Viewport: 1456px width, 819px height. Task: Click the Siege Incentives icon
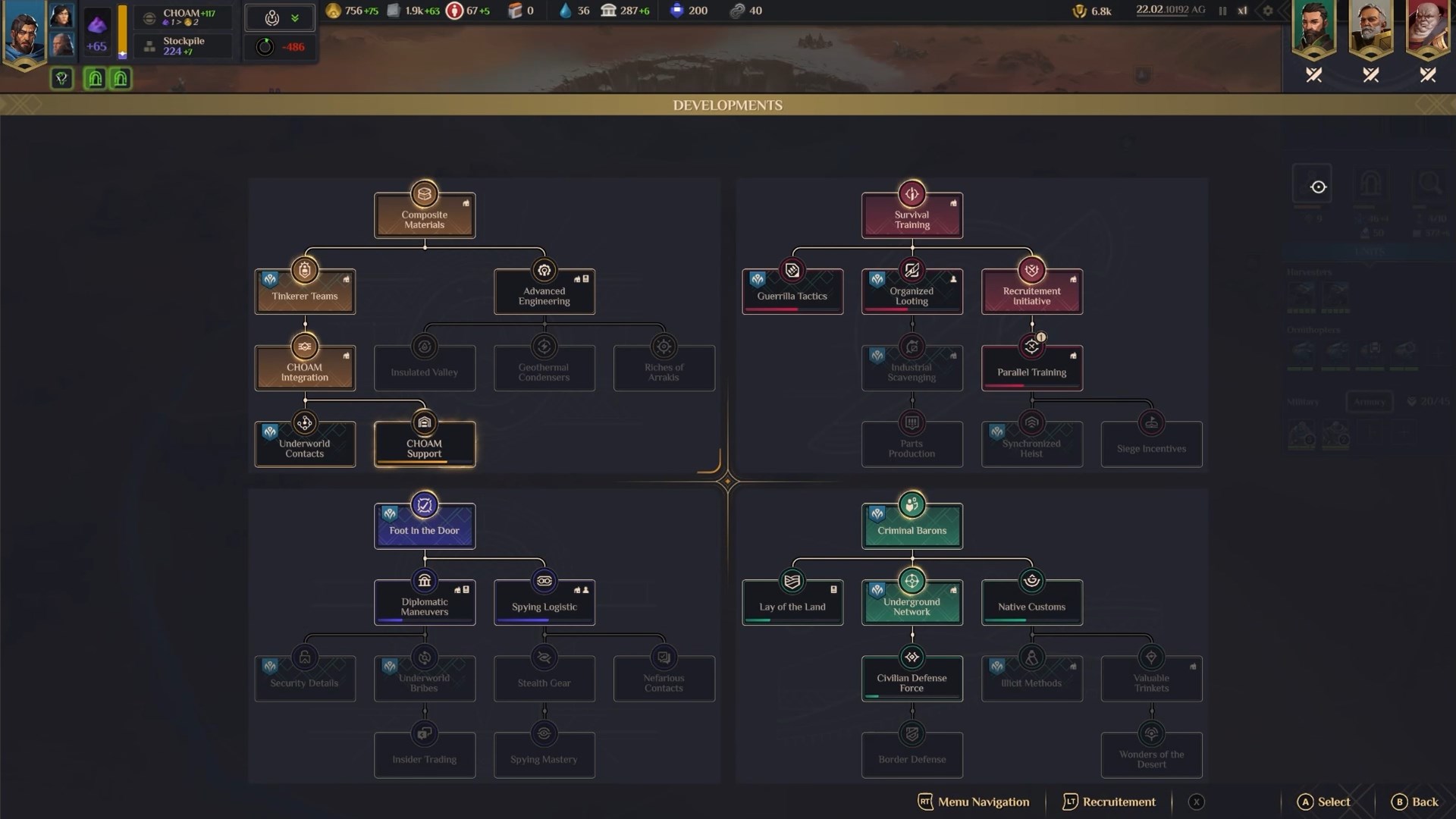point(1152,423)
